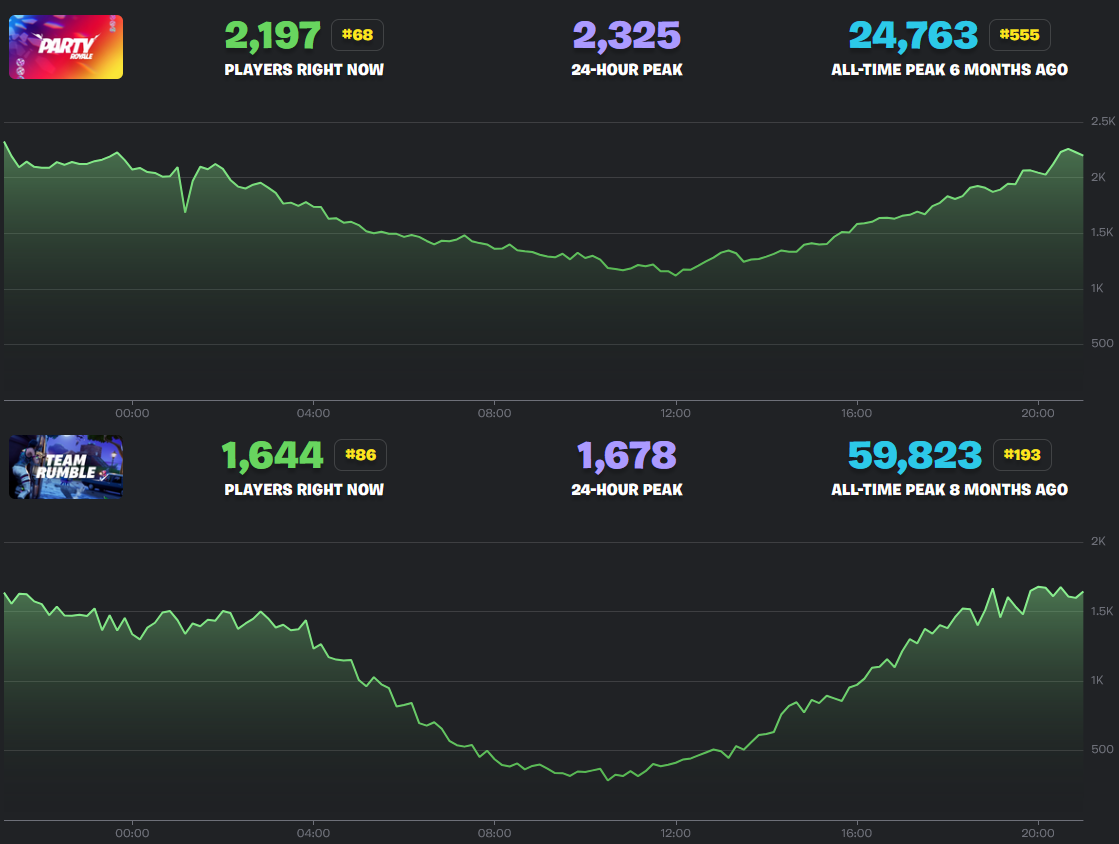Select the 24,763 all-time peak value
Viewport: 1119px width, 844px height.
(913, 36)
